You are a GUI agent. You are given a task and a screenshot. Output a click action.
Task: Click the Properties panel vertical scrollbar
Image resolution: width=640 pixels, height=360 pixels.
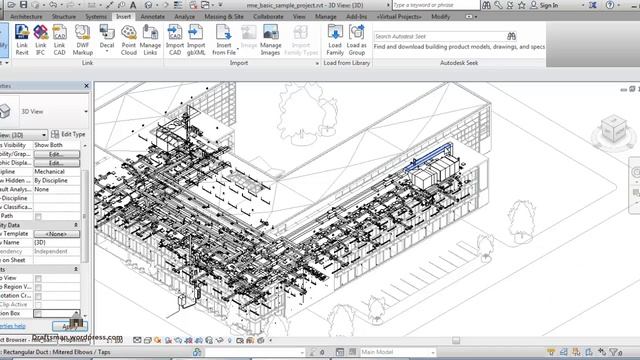click(x=85, y=216)
